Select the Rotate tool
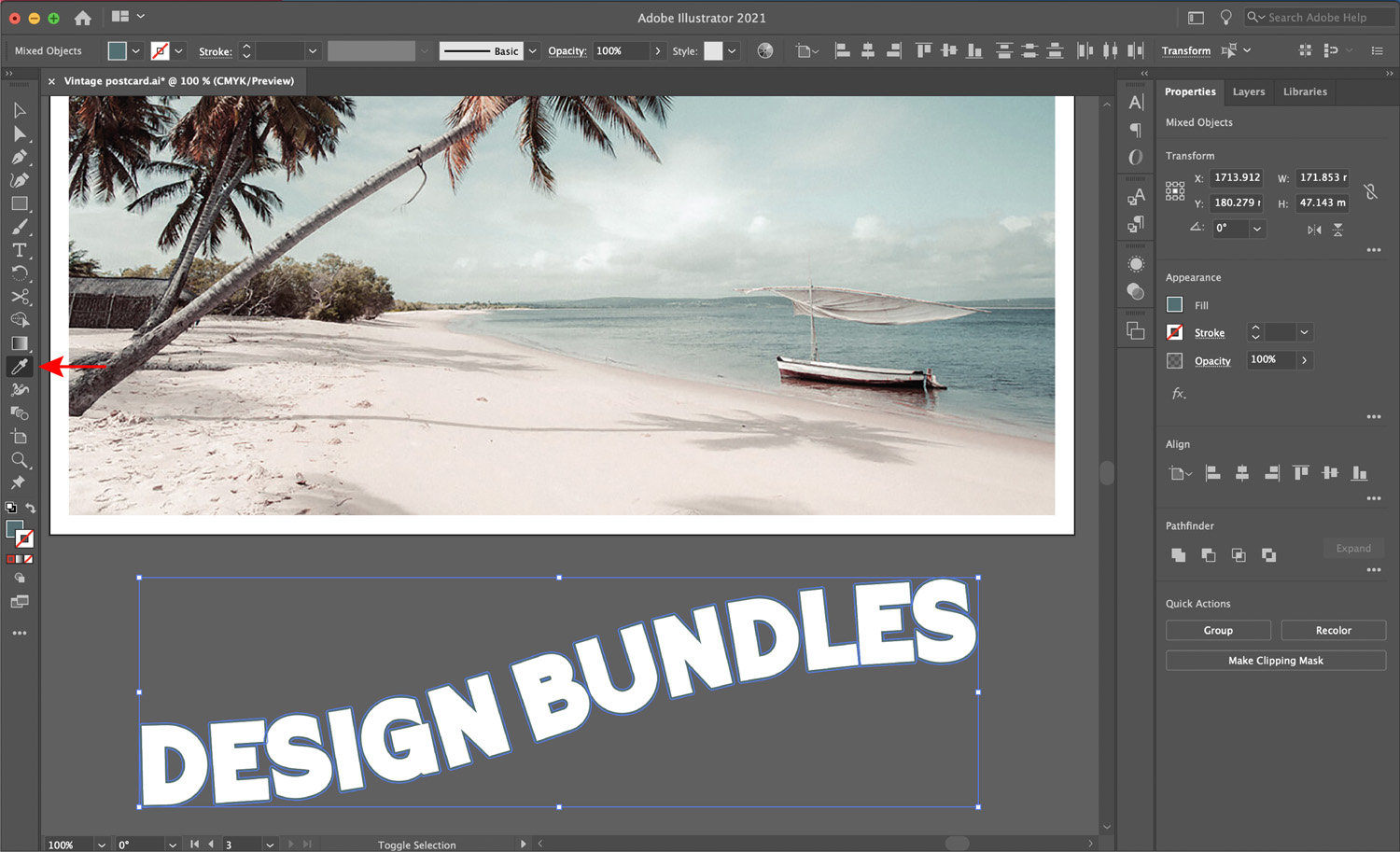This screenshot has height=852, width=1400. [19, 273]
